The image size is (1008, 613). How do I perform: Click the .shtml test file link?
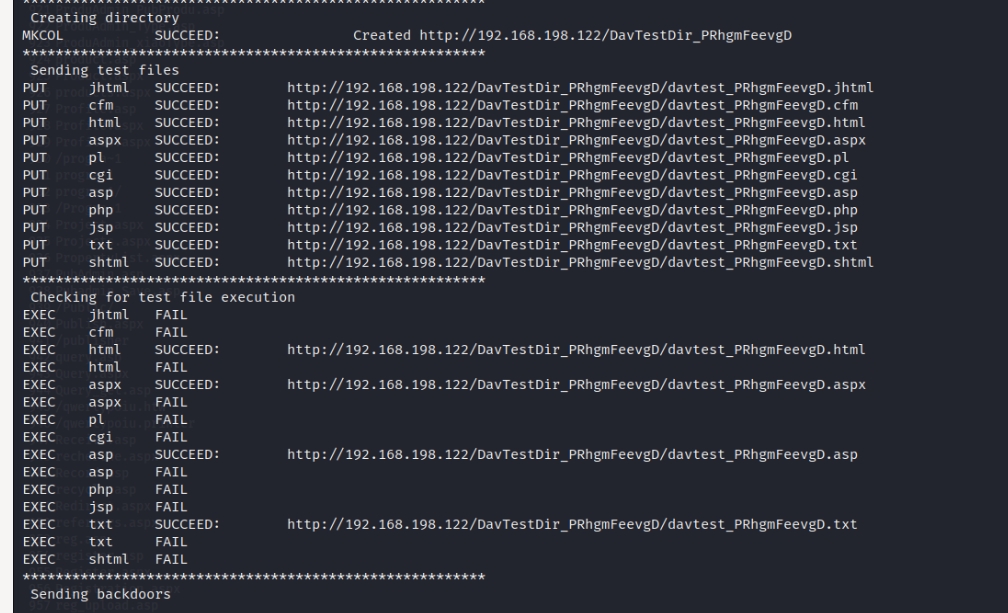click(x=580, y=262)
